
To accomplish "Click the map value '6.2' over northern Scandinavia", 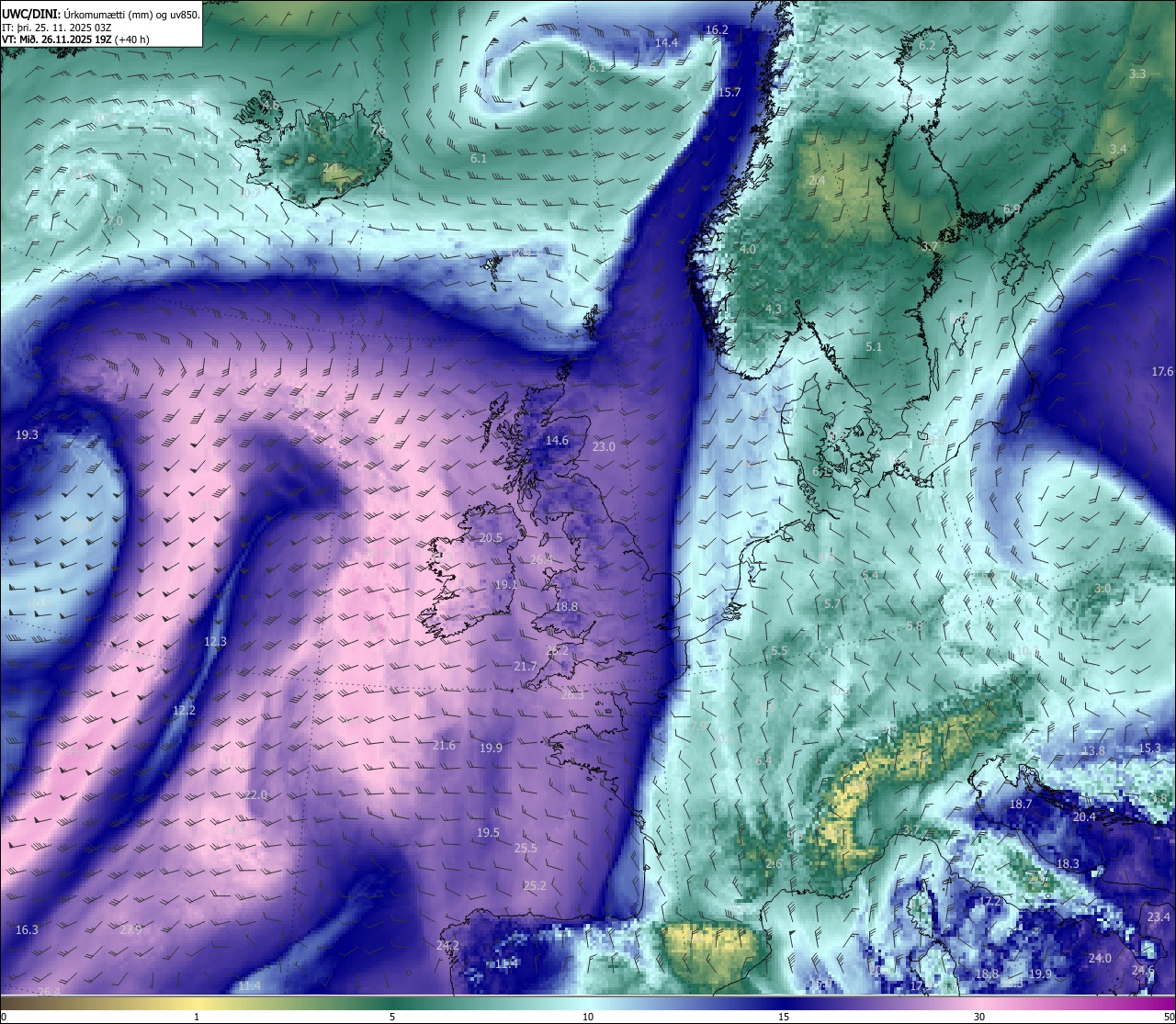I will (x=927, y=46).
